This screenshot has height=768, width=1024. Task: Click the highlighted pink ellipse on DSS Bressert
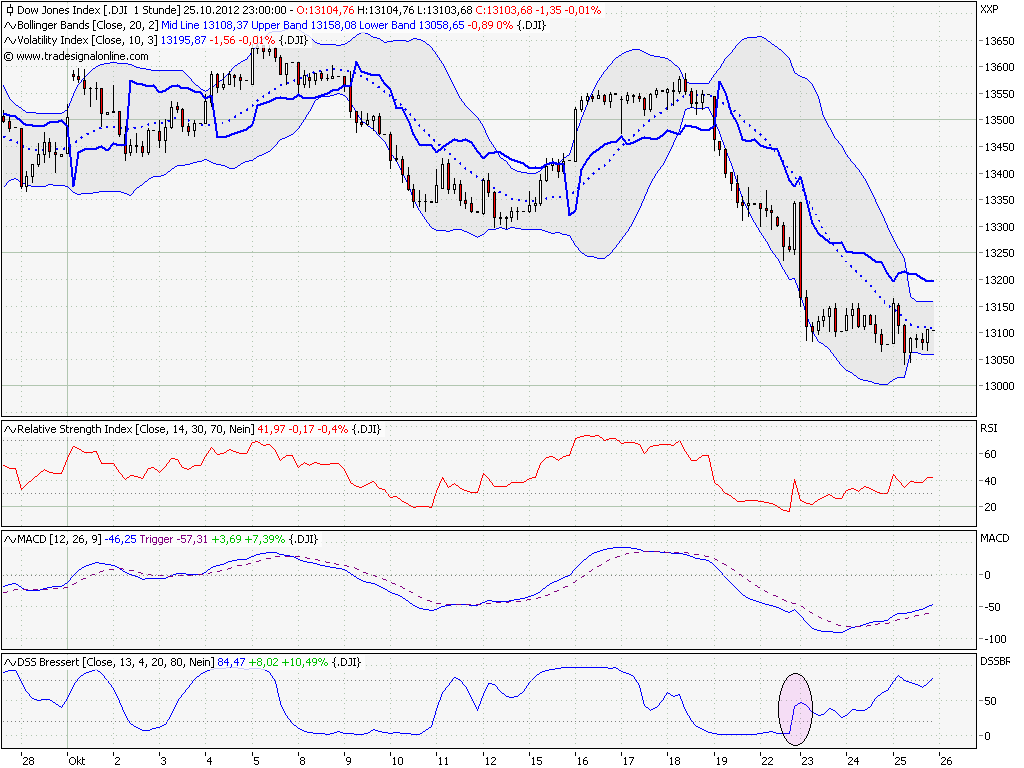[x=793, y=710]
